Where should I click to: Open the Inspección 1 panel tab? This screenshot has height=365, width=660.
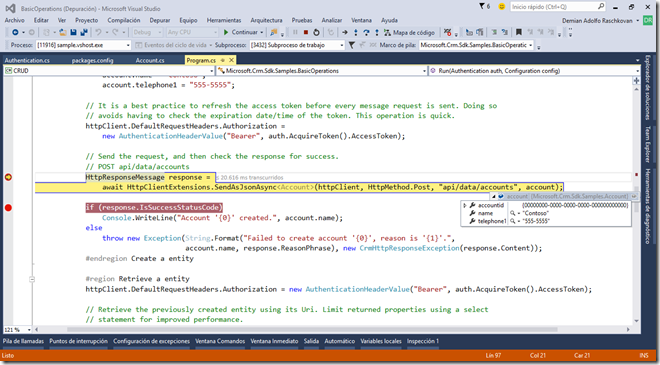(x=423, y=341)
